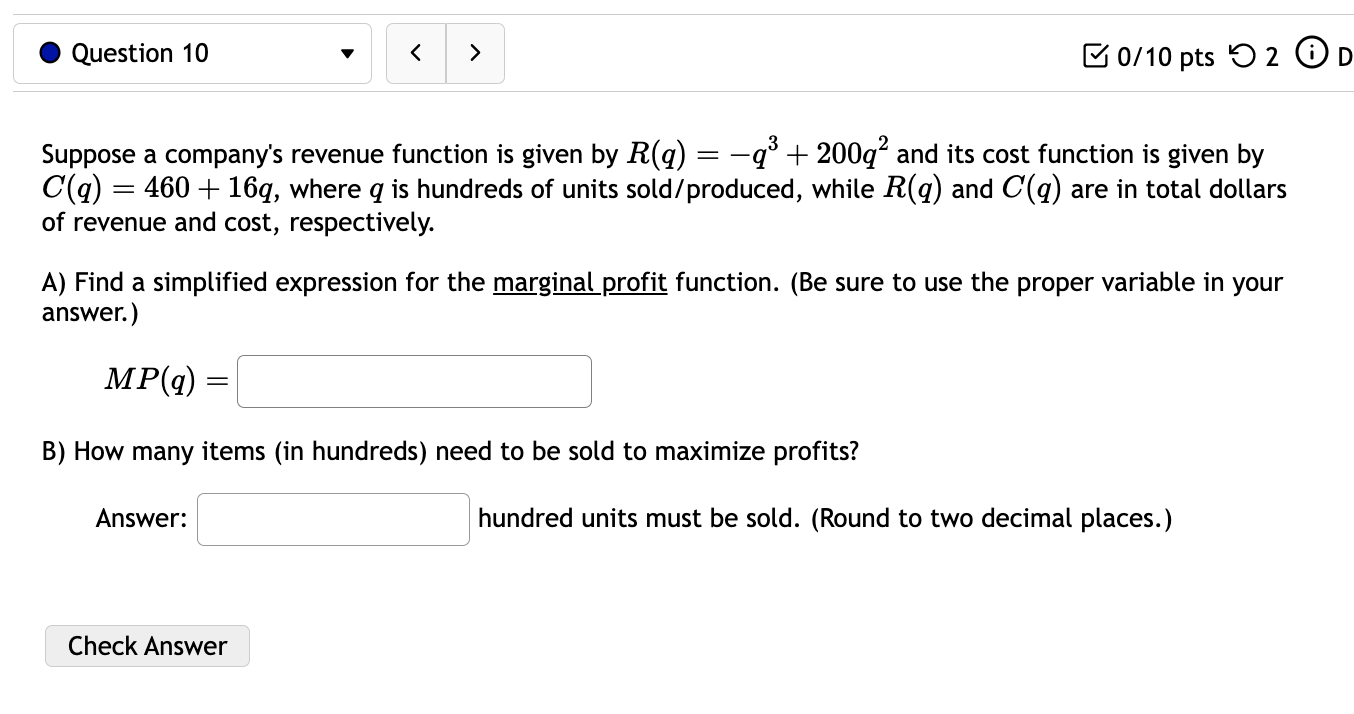The height and width of the screenshot is (714, 1354).
Task: Click the underlined marginal profit text
Action: click(x=579, y=282)
